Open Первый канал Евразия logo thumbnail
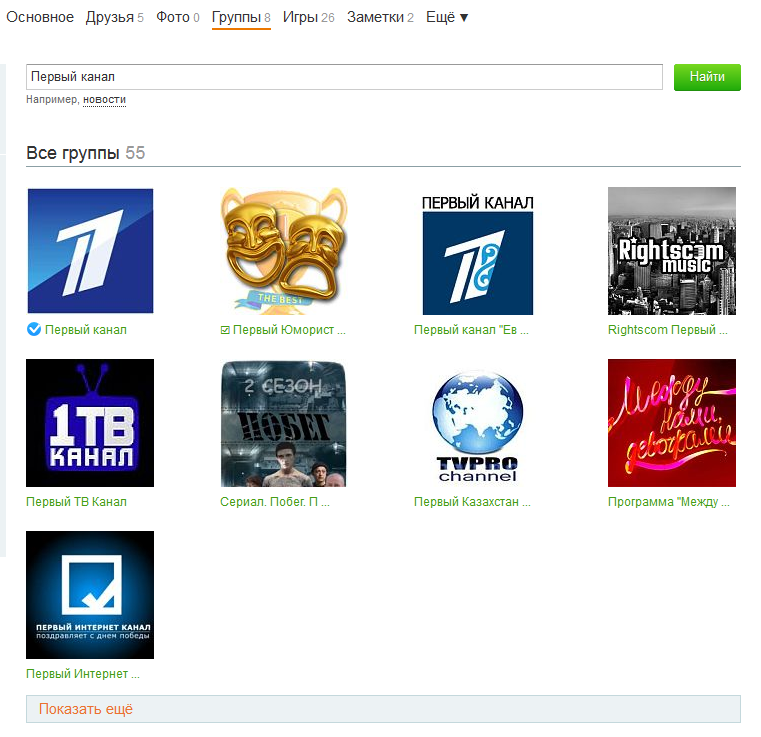This screenshot has width=761, height=737. [x=478, y=255]
